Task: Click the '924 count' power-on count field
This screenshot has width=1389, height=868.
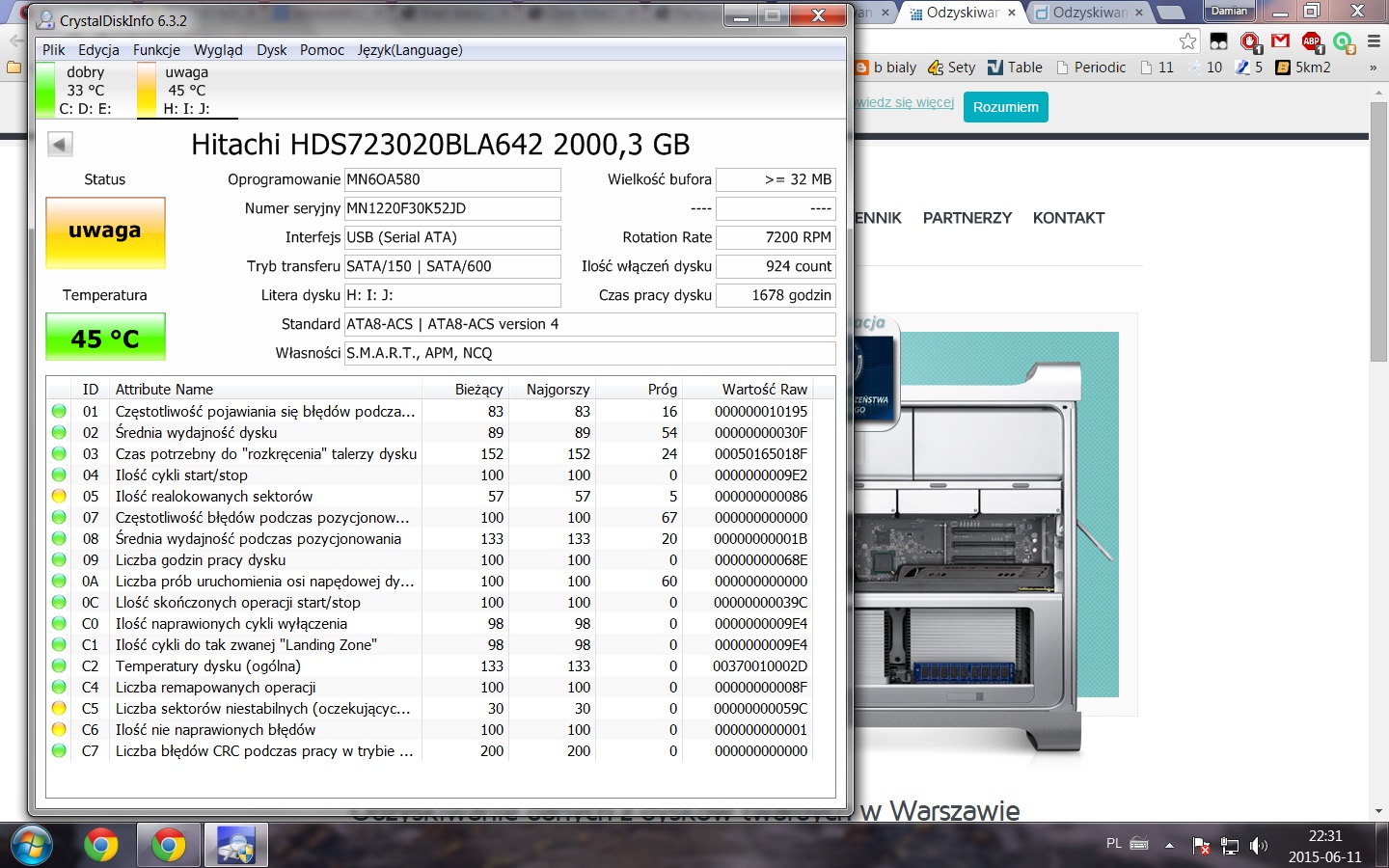Action: point(776,266)
